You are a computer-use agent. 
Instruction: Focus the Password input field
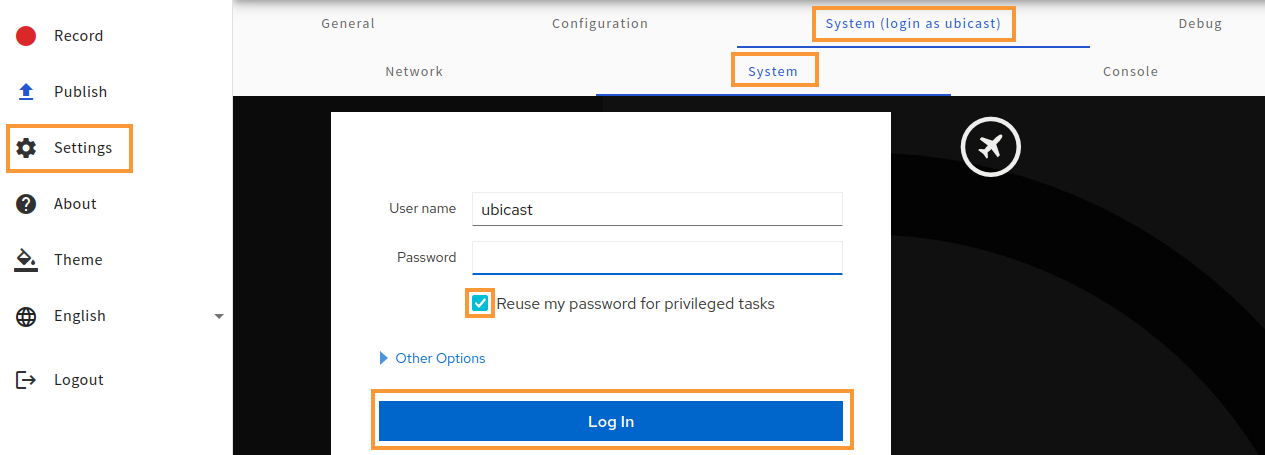658,257
